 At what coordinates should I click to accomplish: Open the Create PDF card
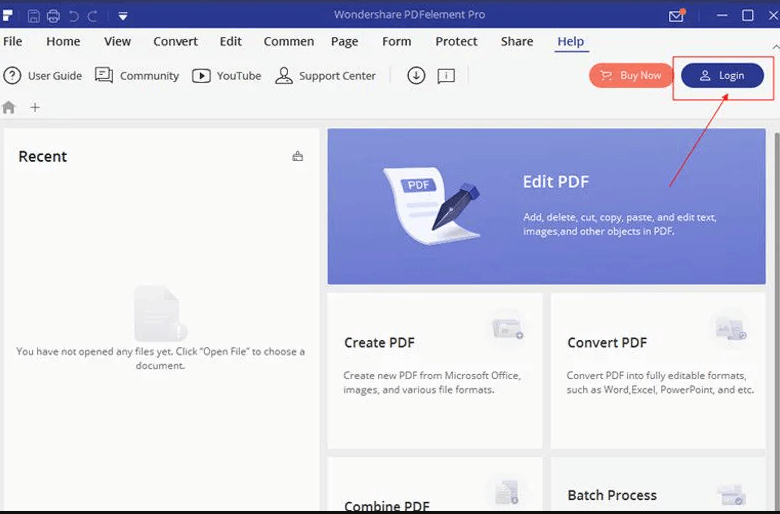[434, 371]
